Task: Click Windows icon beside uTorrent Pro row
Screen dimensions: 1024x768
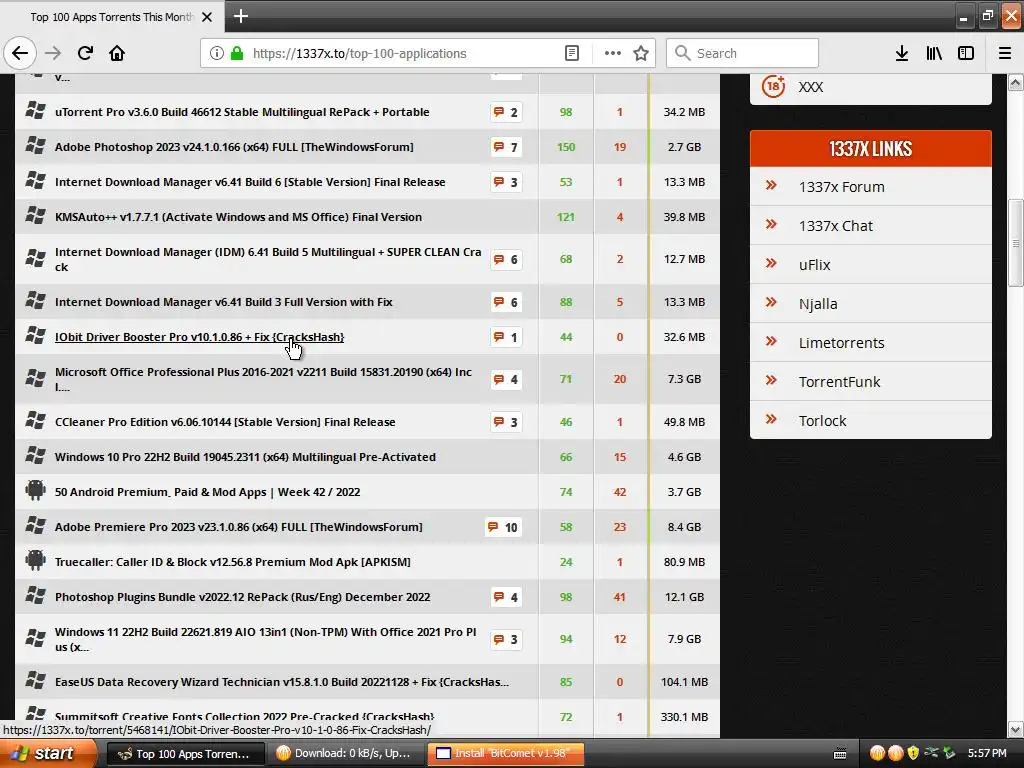Action: point(35,110)
